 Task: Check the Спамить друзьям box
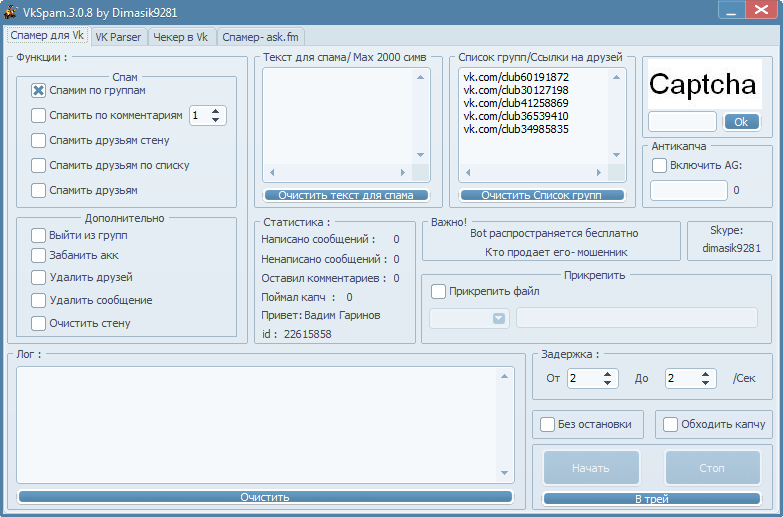(38, 190)
